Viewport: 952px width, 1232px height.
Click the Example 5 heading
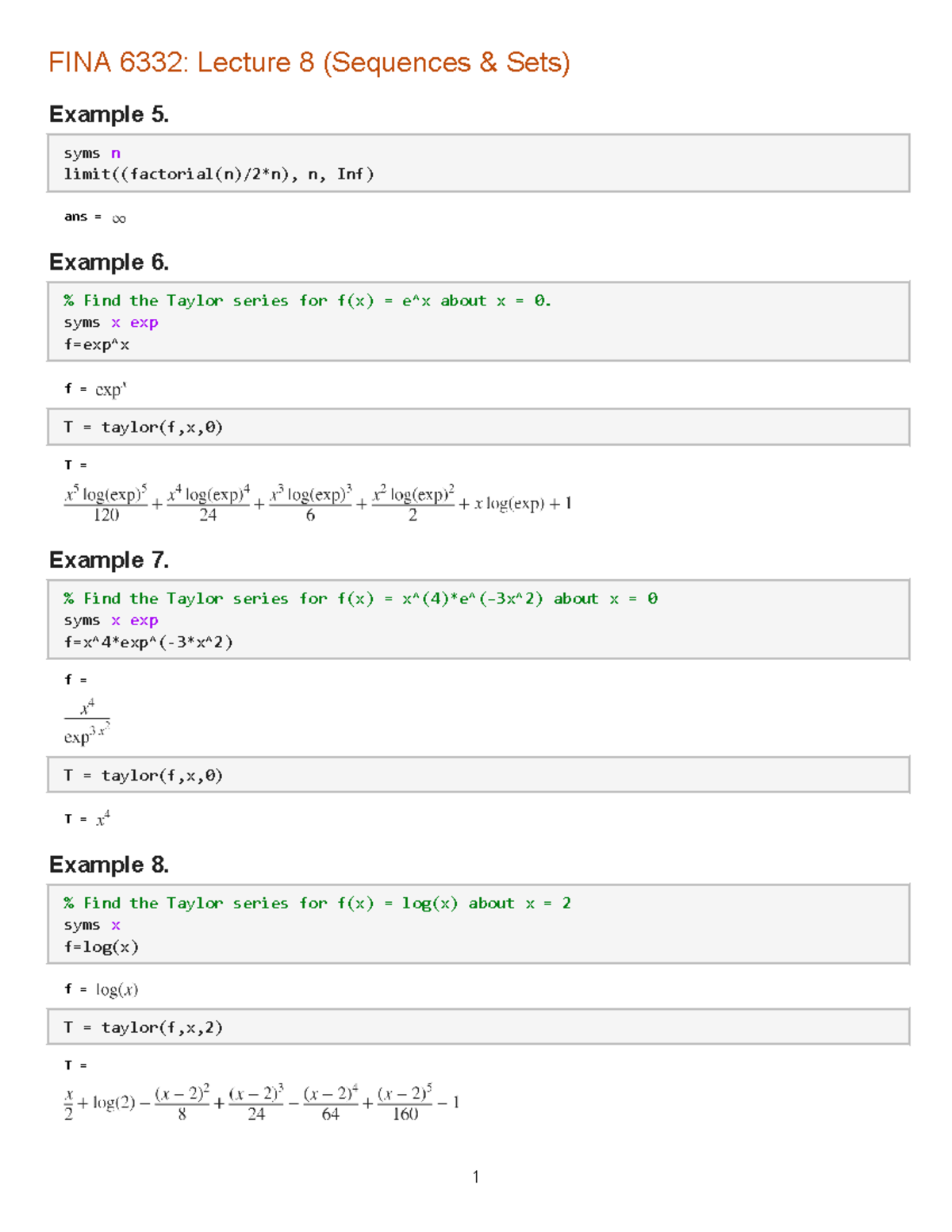(109, 115)
